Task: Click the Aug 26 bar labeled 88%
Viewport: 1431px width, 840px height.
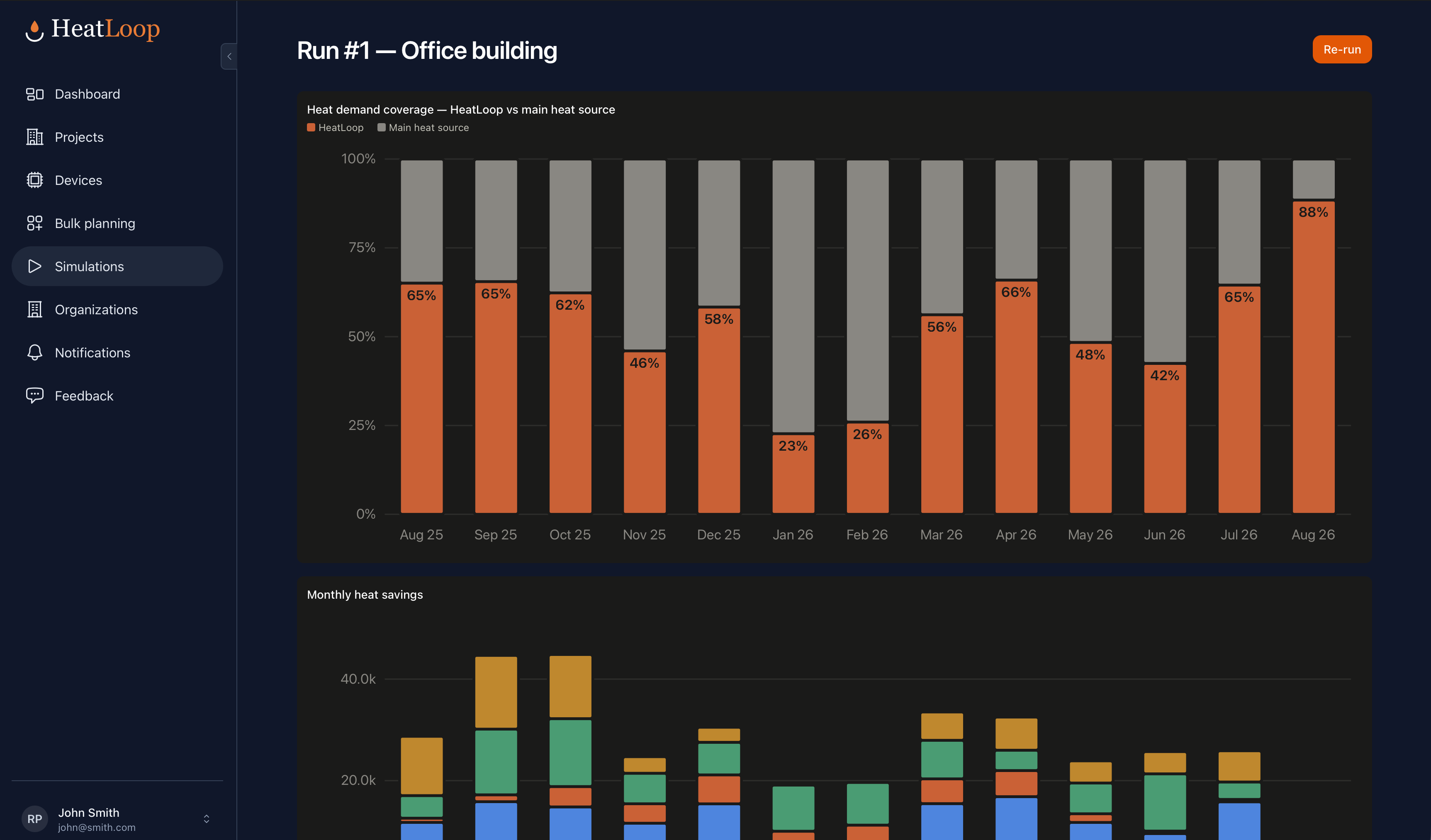Action: pyautogui.click(x=1314, y=357)
